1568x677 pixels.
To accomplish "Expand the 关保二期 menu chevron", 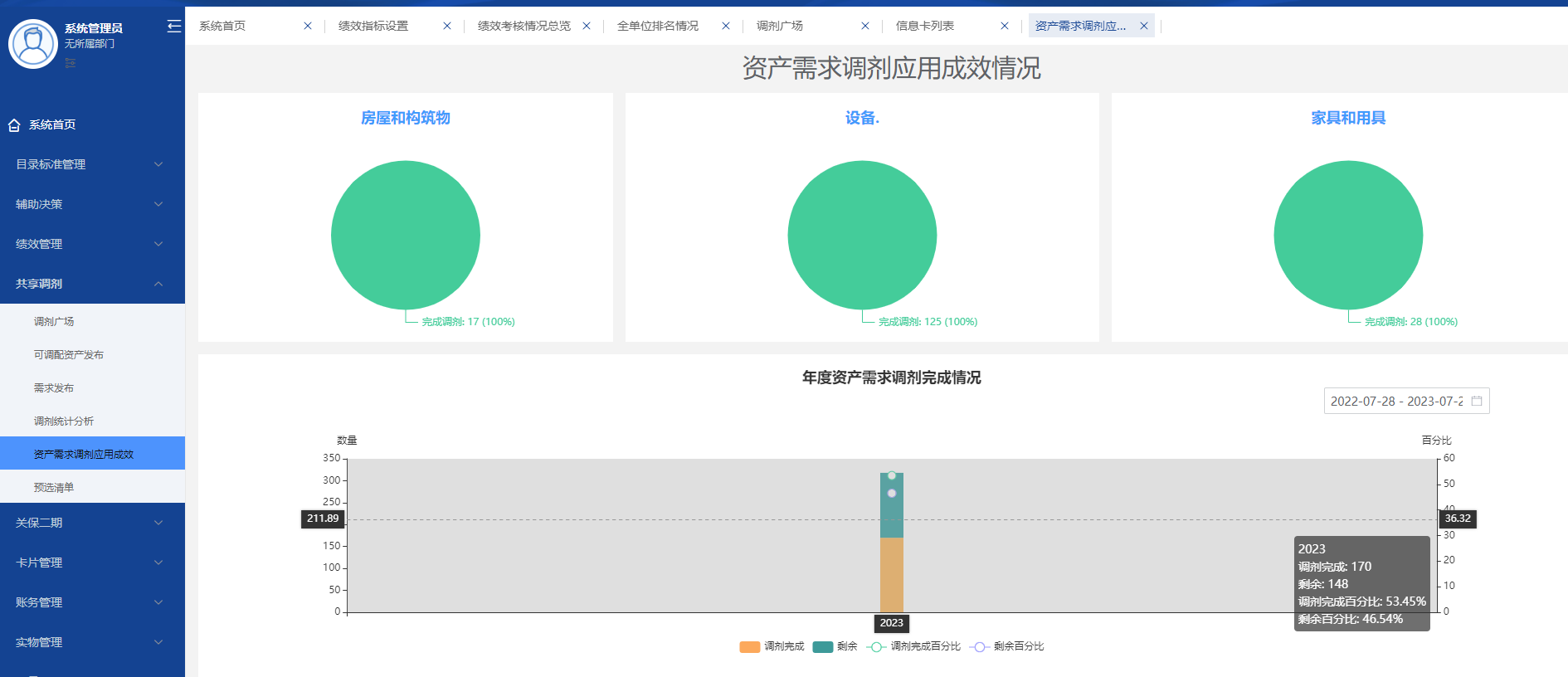I will 158,523.
